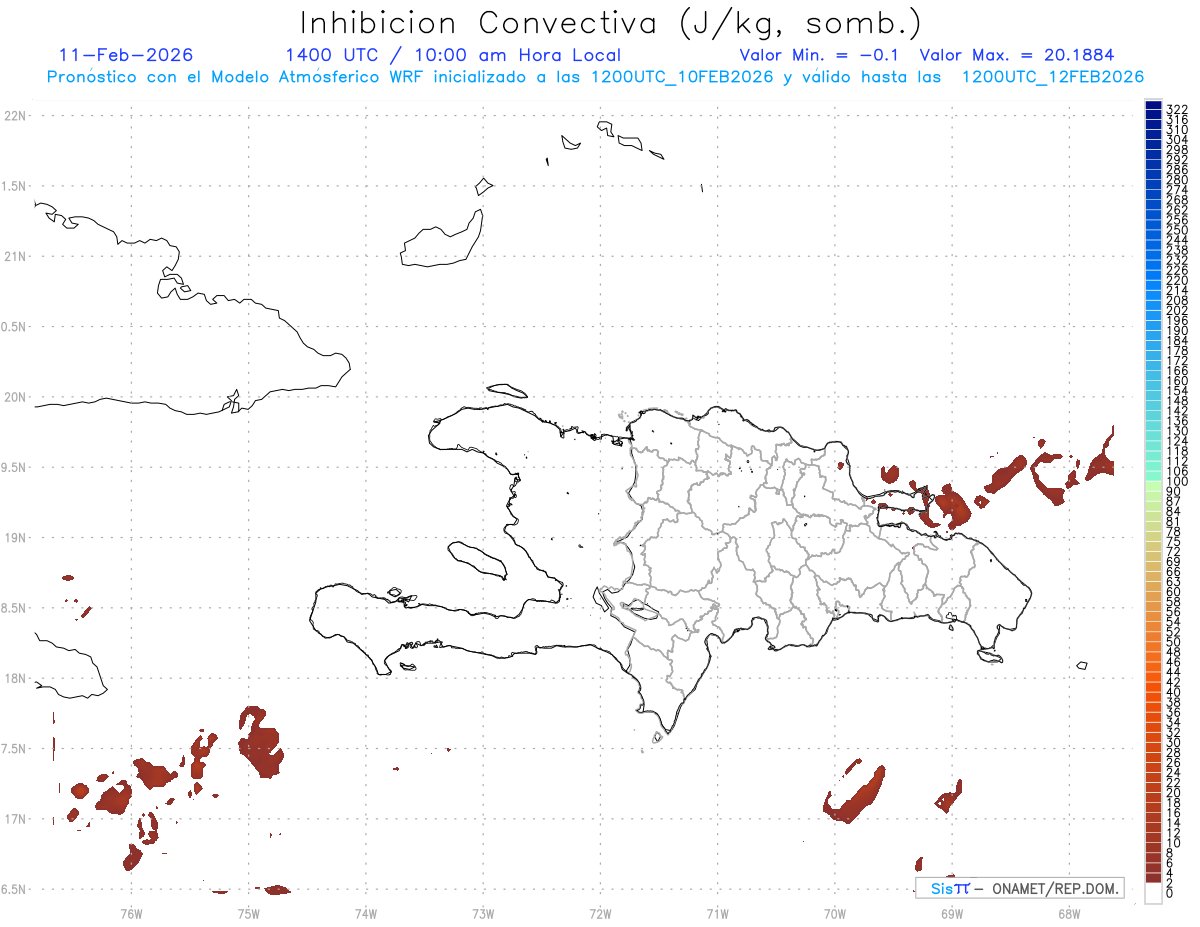The width and height of the screenshot is (1200, 927).
Task: Click the '19N' latitude label
Action: coord(14,538)
